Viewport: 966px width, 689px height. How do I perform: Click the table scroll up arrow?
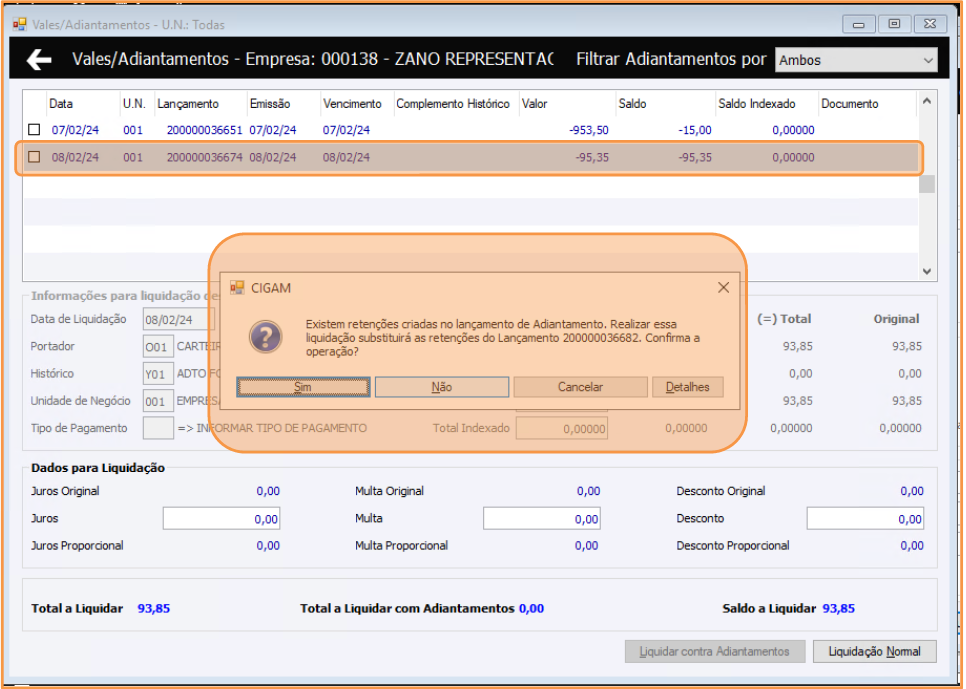927,102
